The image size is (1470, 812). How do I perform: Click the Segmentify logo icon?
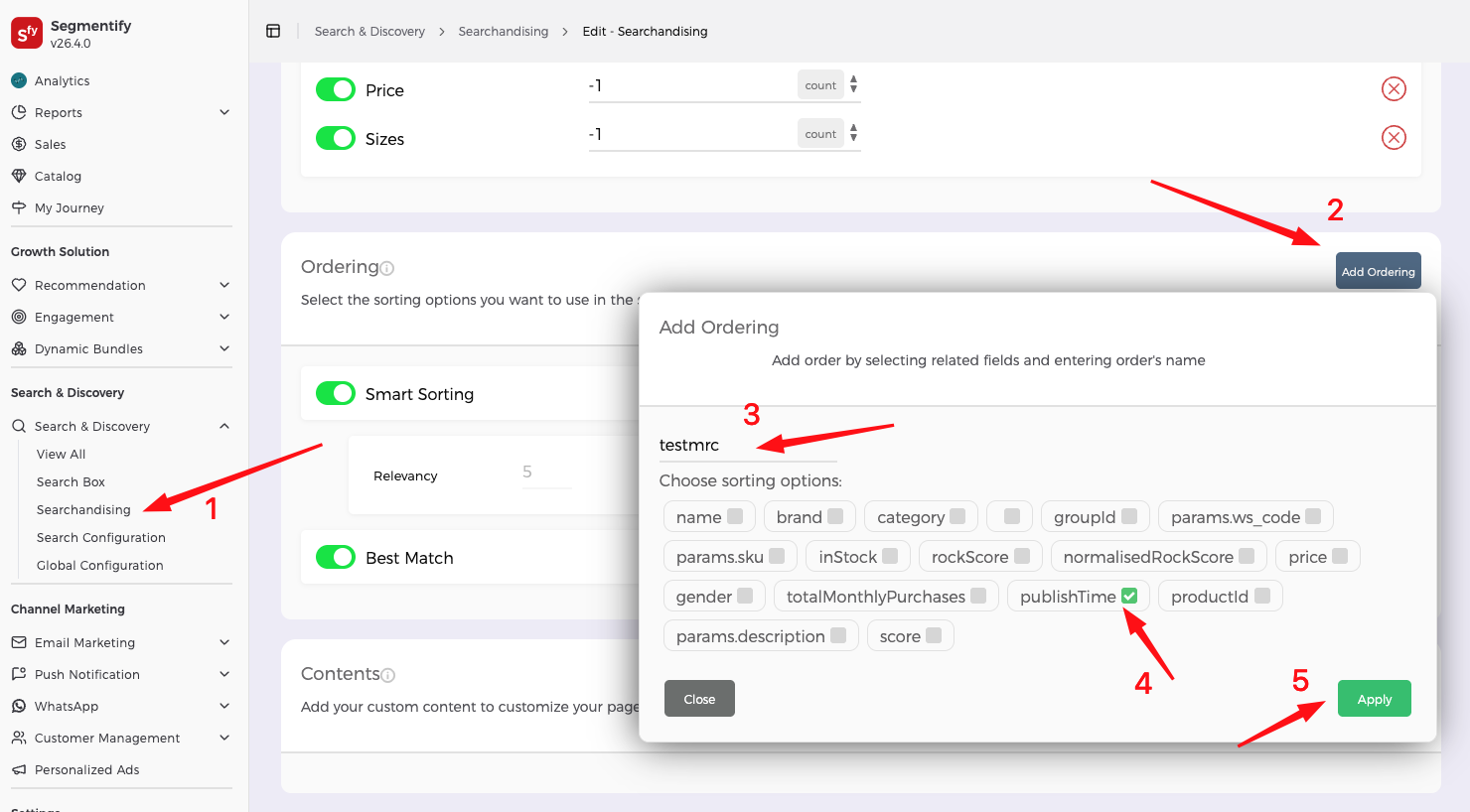click(x=27, y=33)
